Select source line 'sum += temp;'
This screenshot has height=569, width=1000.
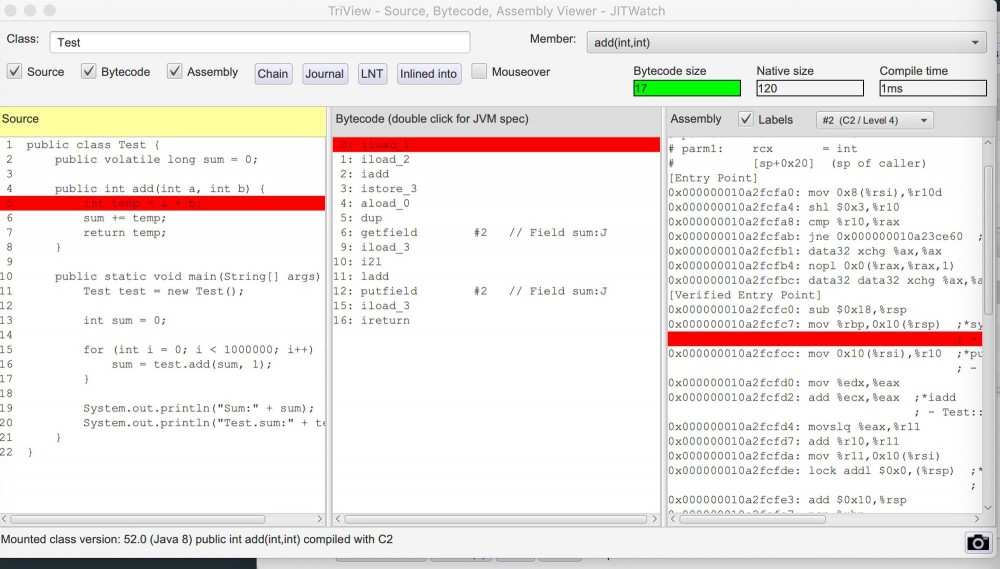[x=124, y=218]
